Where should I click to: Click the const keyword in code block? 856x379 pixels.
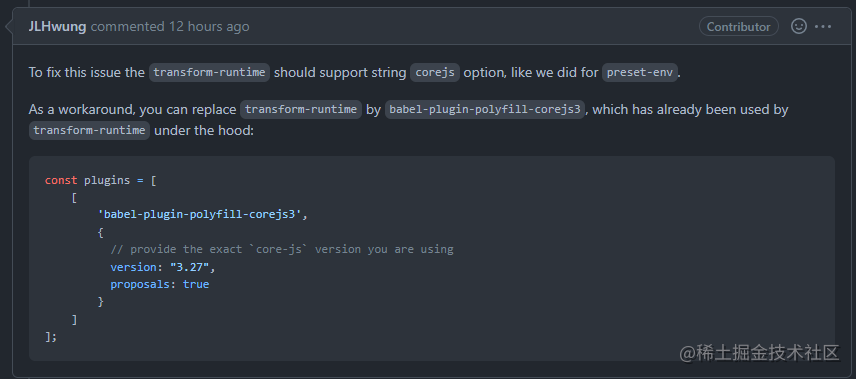coord(61,180)
